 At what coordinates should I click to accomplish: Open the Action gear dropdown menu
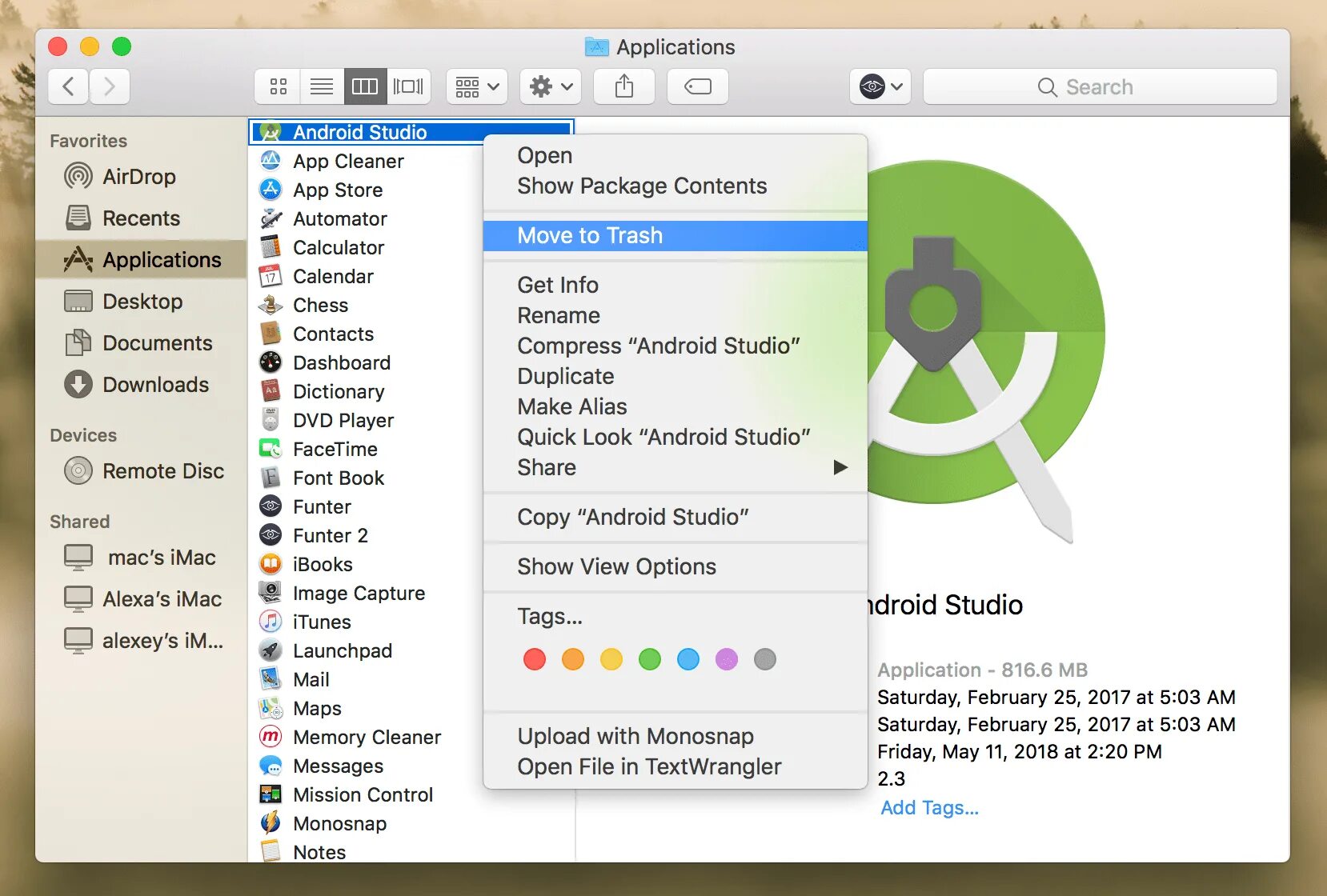pos(551,86)
